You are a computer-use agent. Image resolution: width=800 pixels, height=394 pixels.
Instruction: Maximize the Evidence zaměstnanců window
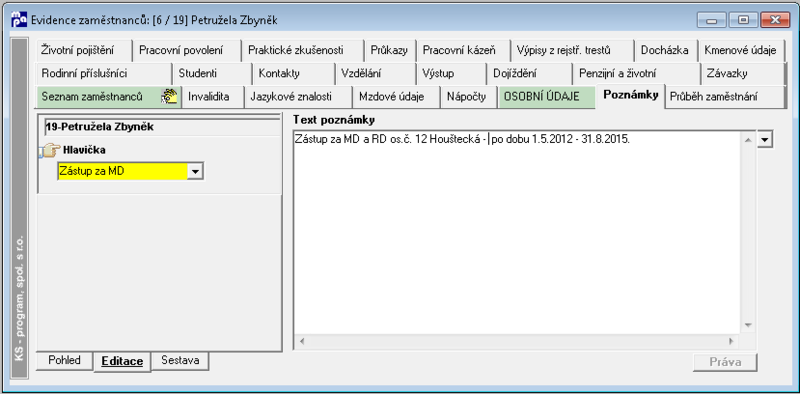743,20
